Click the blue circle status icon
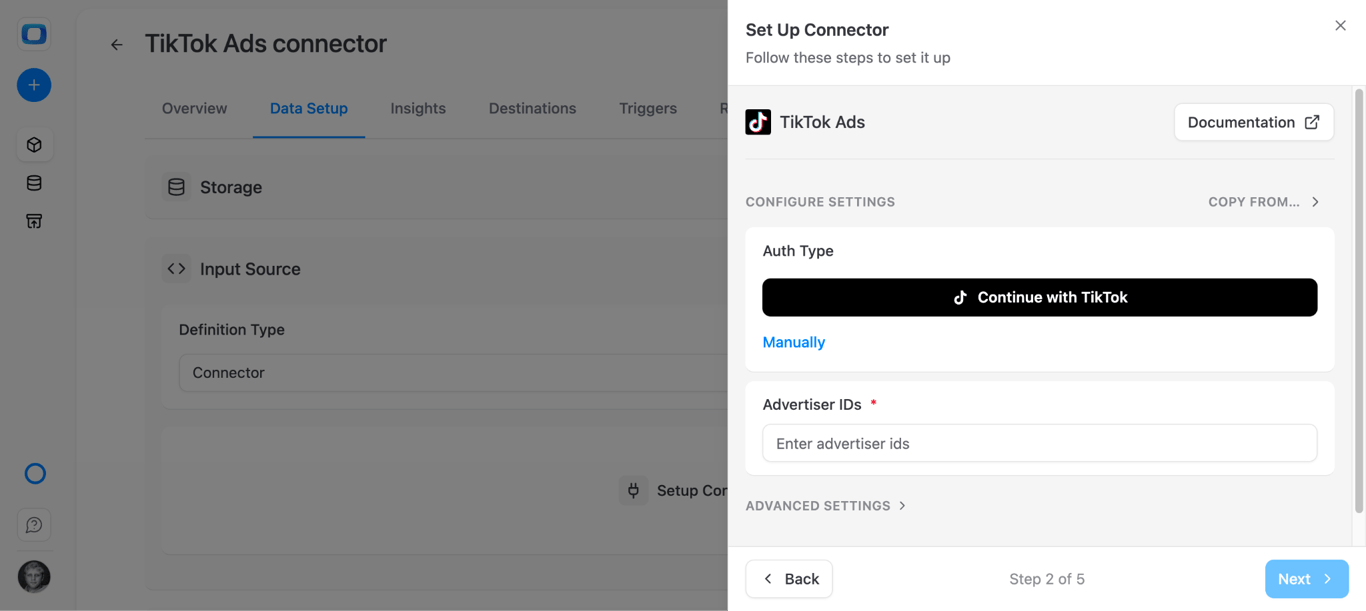The image size is (1366, 611). point(35,474)
